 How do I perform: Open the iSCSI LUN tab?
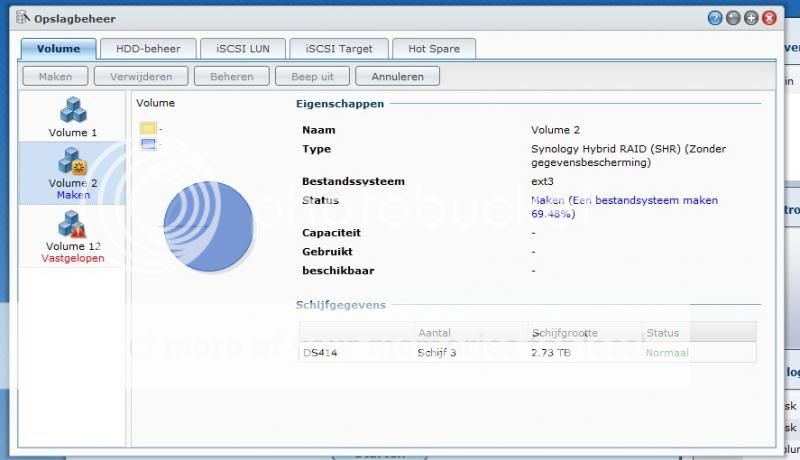(x=238, y=48)
